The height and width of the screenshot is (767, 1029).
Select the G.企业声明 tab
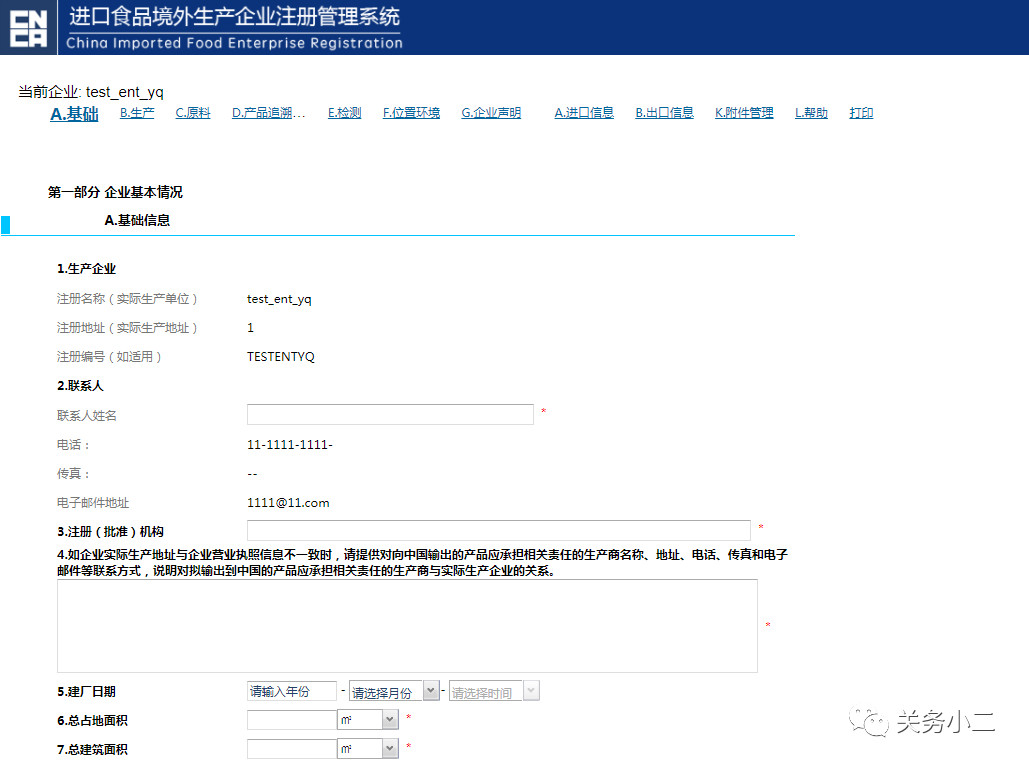click(491, 113)
